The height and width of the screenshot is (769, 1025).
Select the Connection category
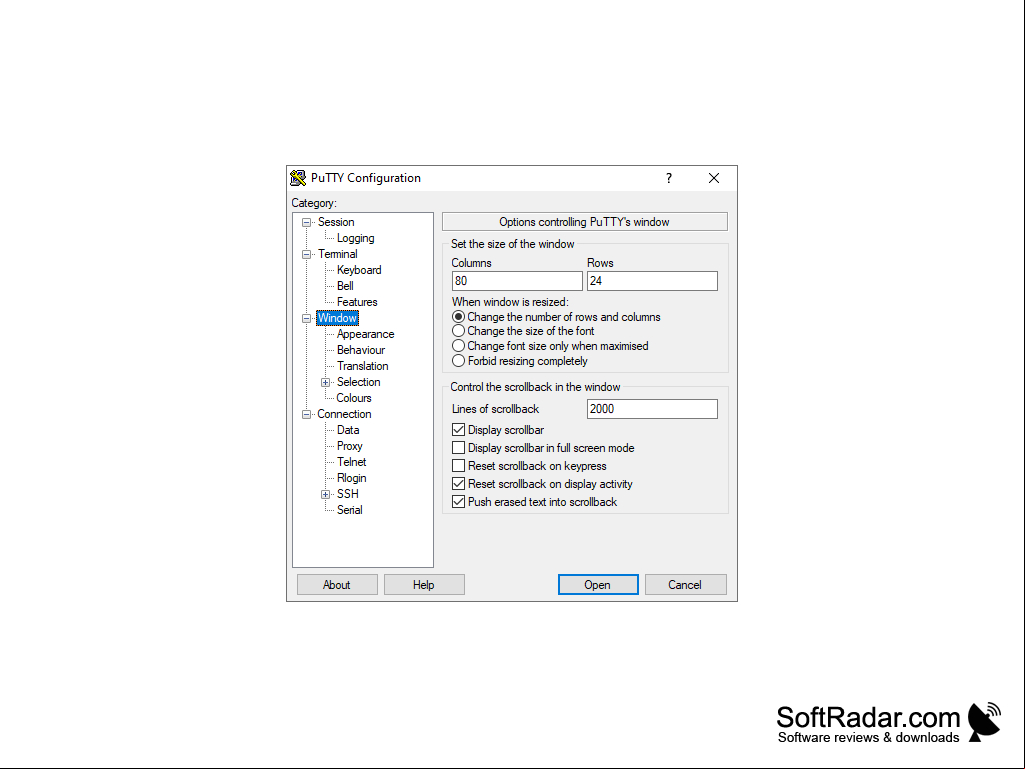[344, 415]
